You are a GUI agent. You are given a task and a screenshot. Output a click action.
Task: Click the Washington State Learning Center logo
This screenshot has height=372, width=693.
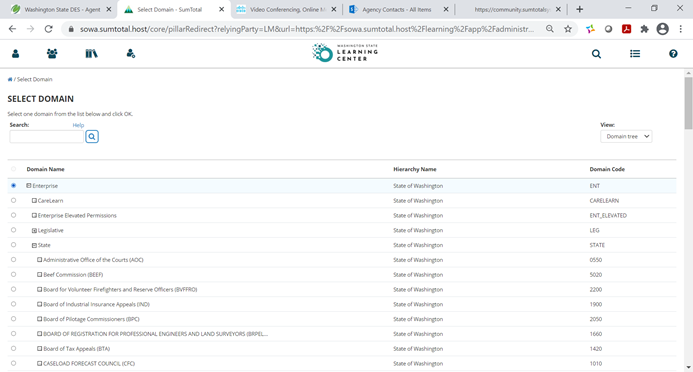point(345,53)
